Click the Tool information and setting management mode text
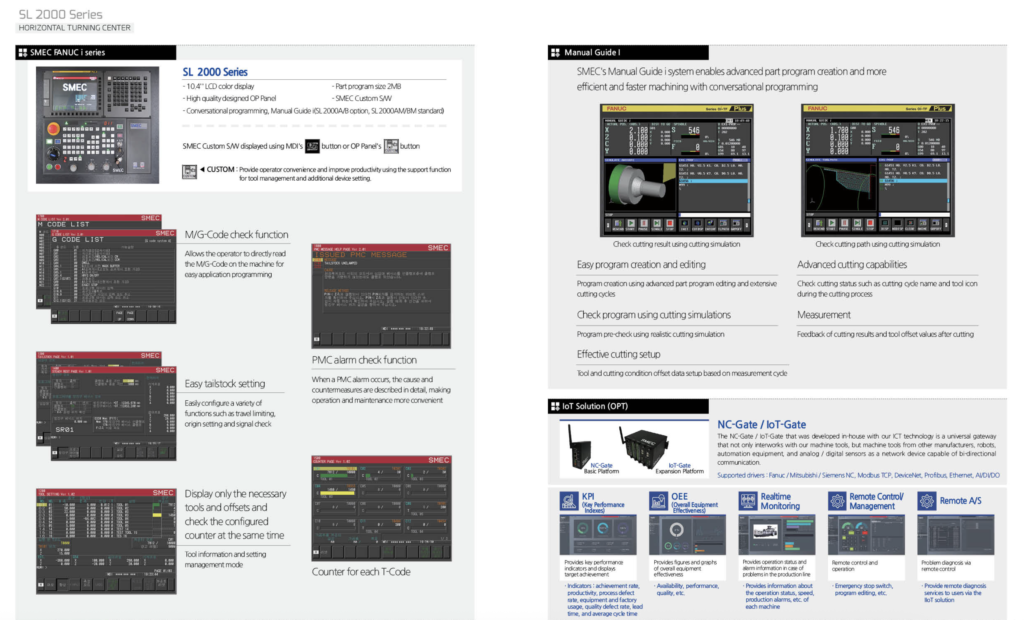The height and width of the screenshot is (620, 1024). (x=225, y=559)
